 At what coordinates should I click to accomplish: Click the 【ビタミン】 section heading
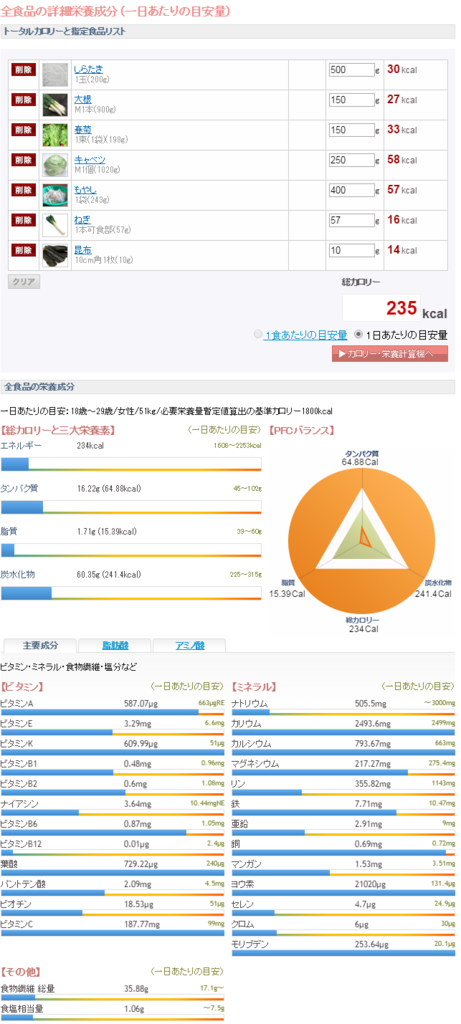23,686
